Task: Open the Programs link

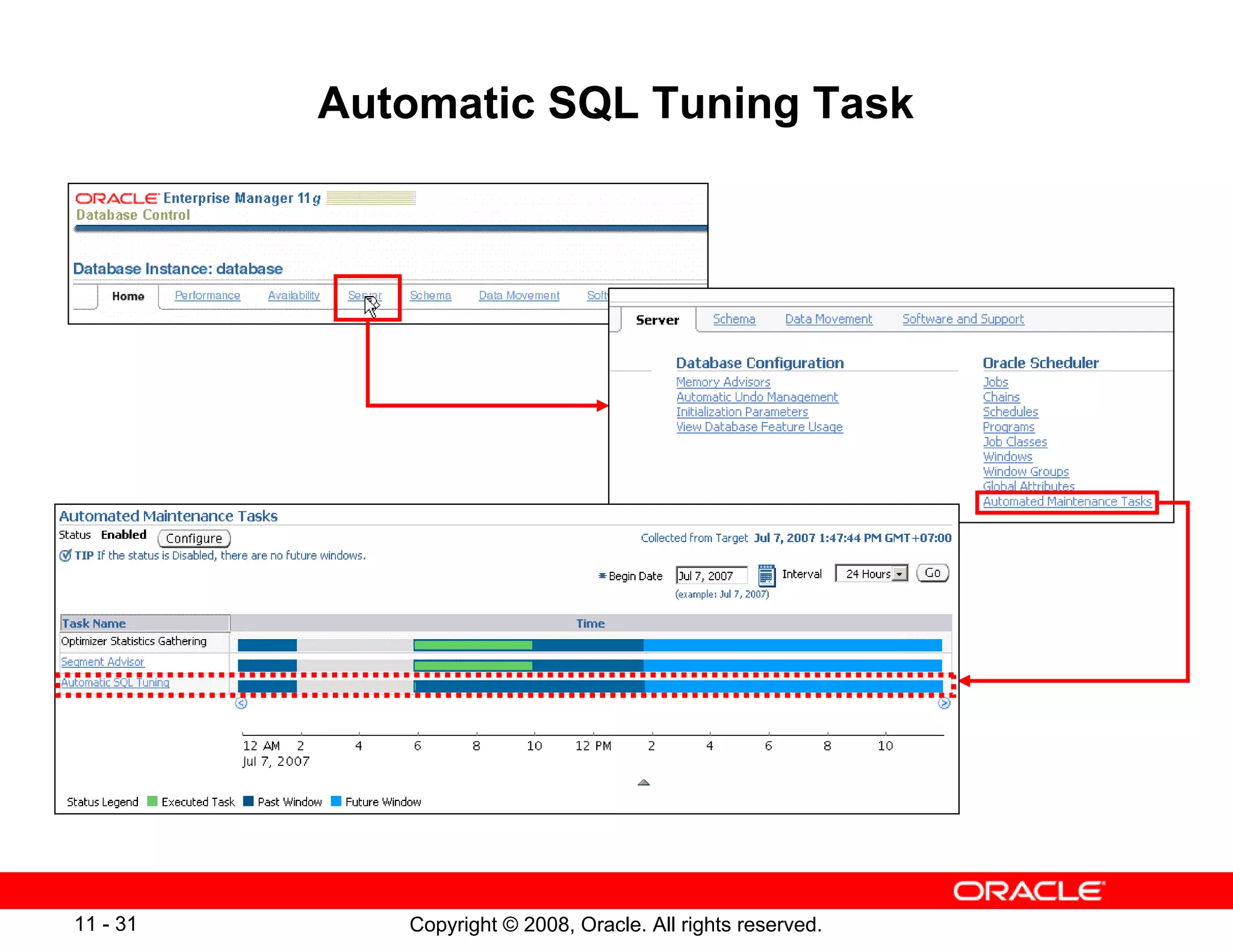Action: (1008, 427)
